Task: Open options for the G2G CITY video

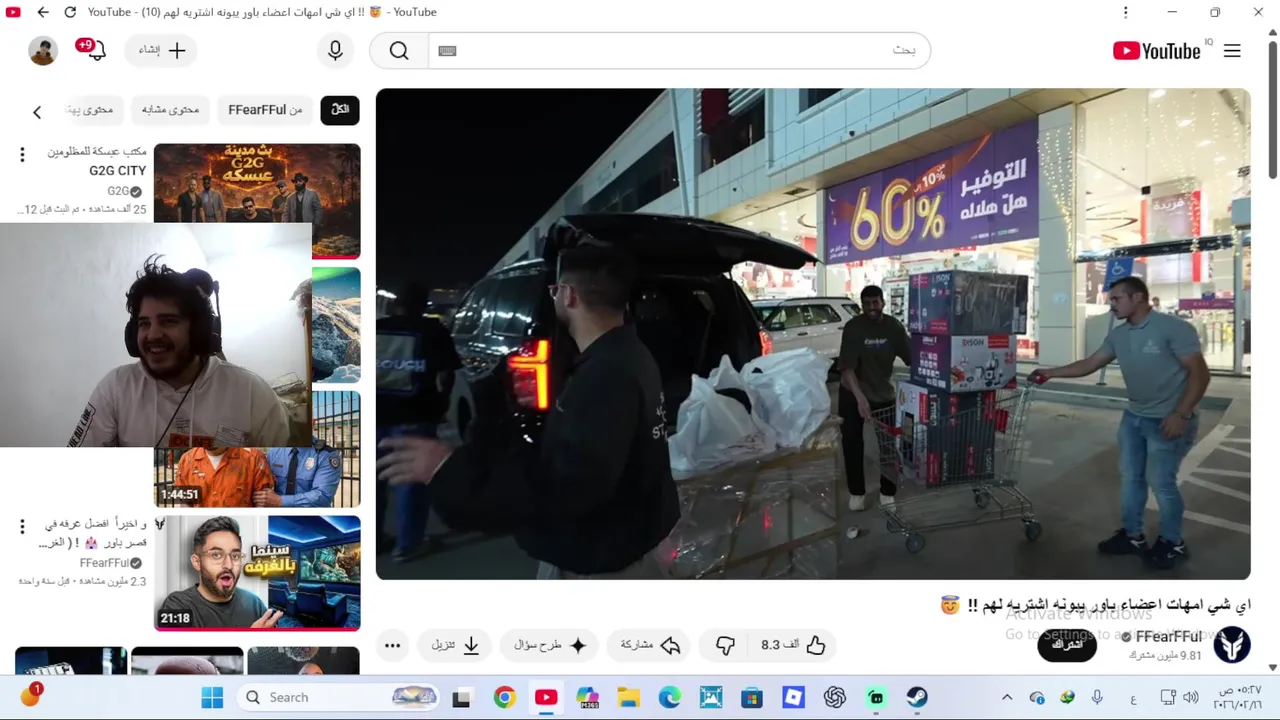Action: (22, 154)
